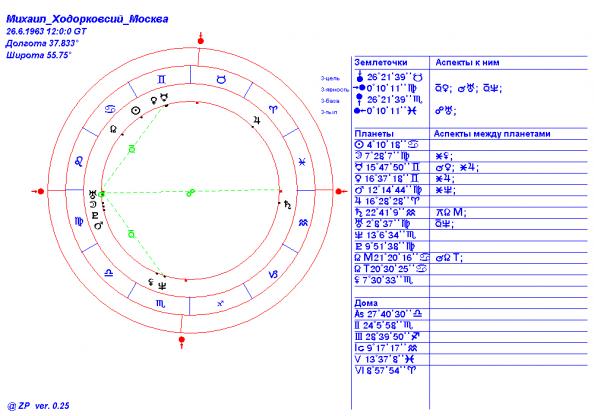Viewport: 594px width, 416px height.
Task: Click the Mars symbol in the chart wheel
Action: [x=98, y=225]
